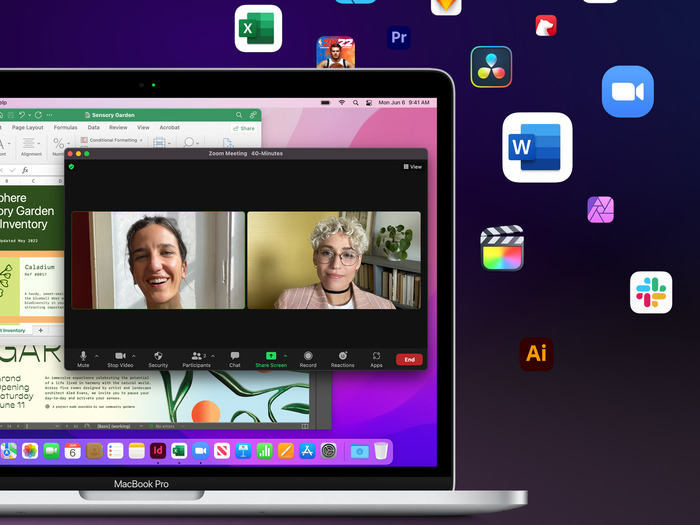Open the Zoom Chat panel

(235, 359)
